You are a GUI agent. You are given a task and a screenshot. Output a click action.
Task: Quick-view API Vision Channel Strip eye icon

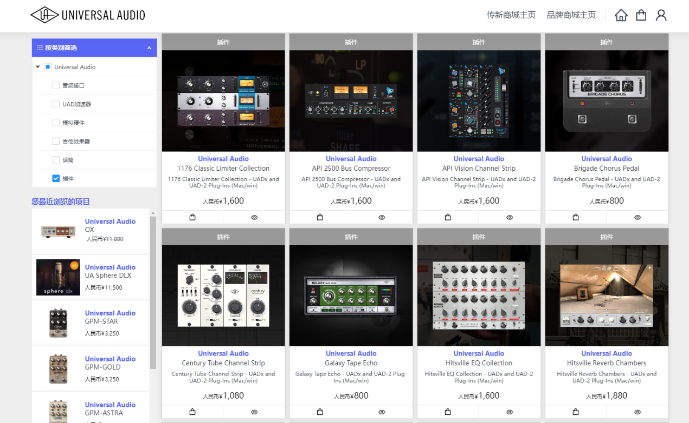coord(510,217)
